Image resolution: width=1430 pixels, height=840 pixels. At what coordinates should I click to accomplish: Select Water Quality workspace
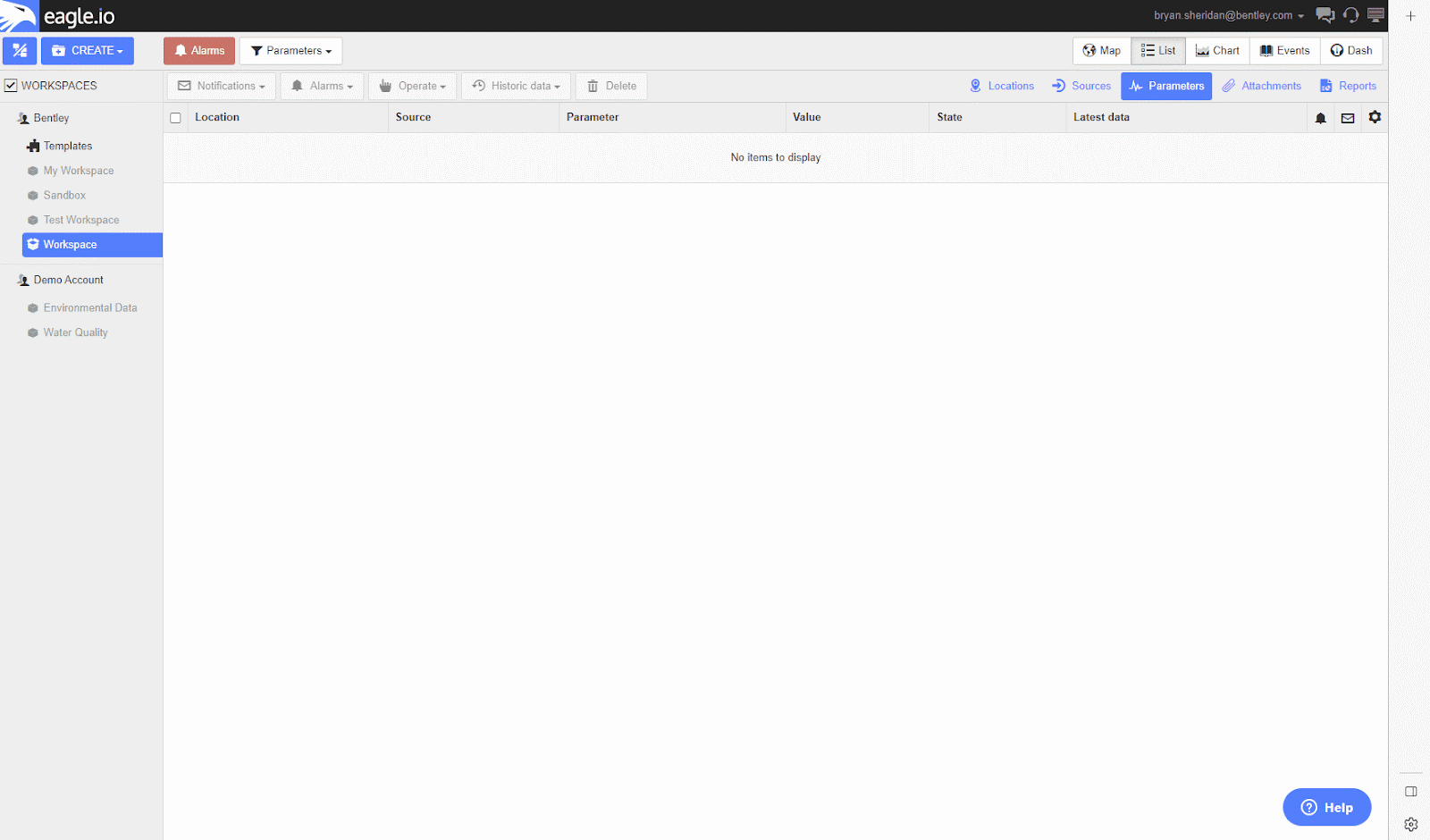(75, 332)
